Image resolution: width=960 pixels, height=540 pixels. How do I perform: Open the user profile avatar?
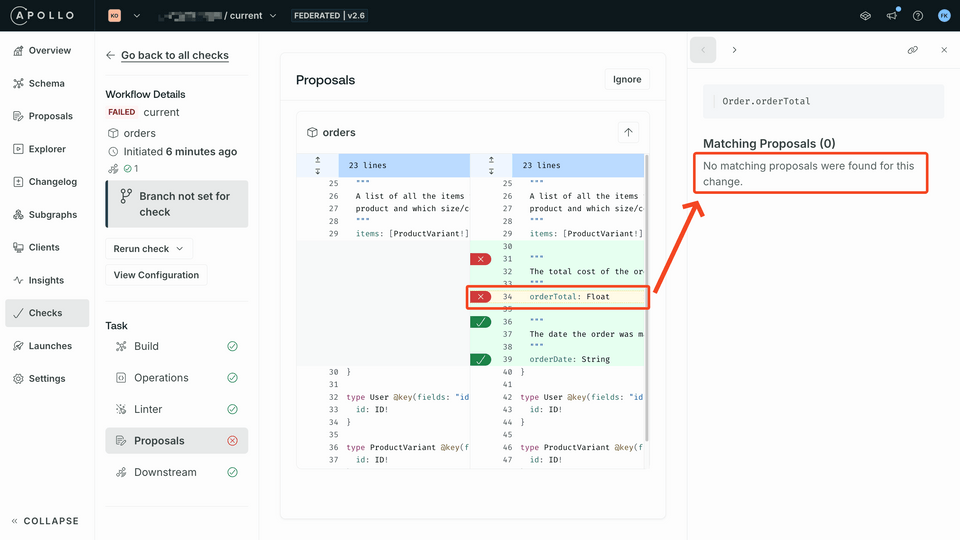pyautogui.click(x=944, y=16)
